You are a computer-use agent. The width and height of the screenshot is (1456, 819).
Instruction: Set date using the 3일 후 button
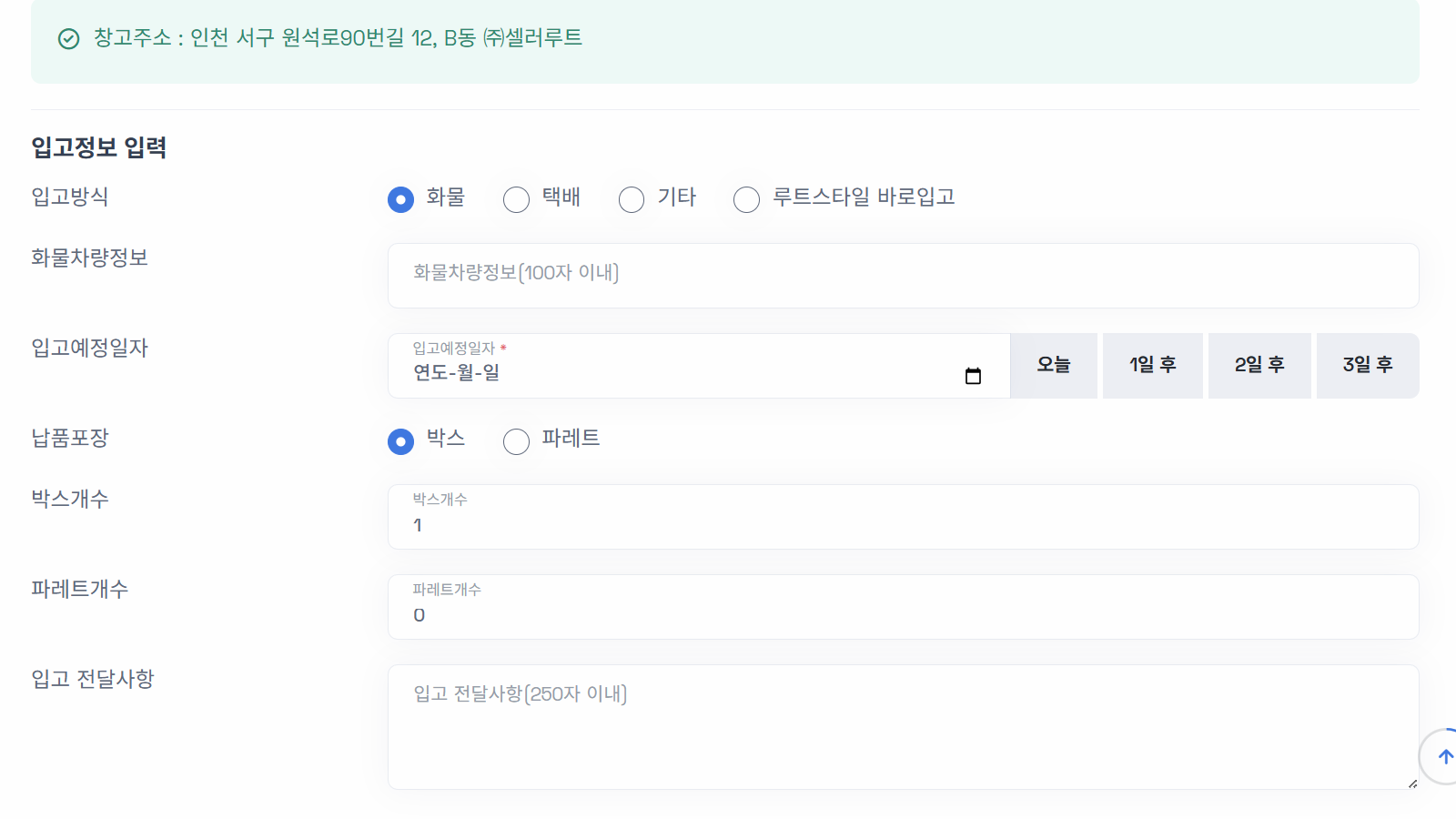1367,365
